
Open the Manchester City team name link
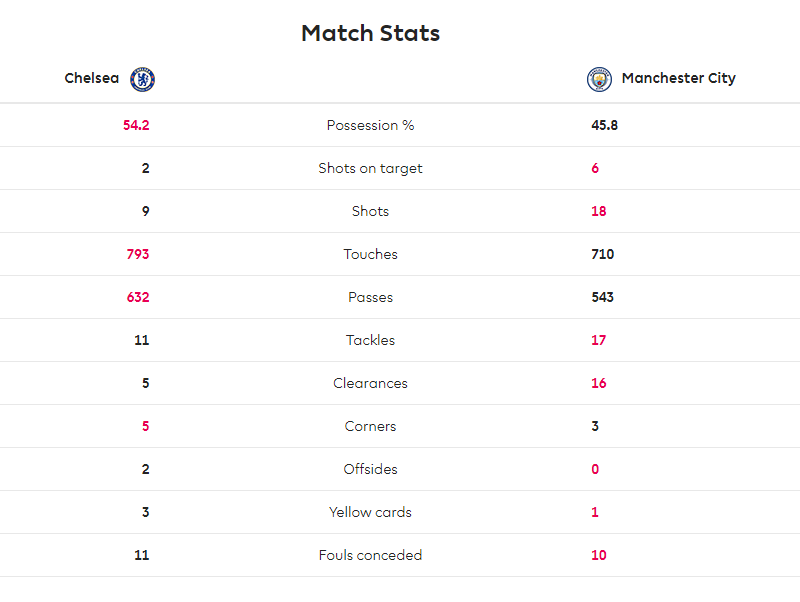(679, 78)
